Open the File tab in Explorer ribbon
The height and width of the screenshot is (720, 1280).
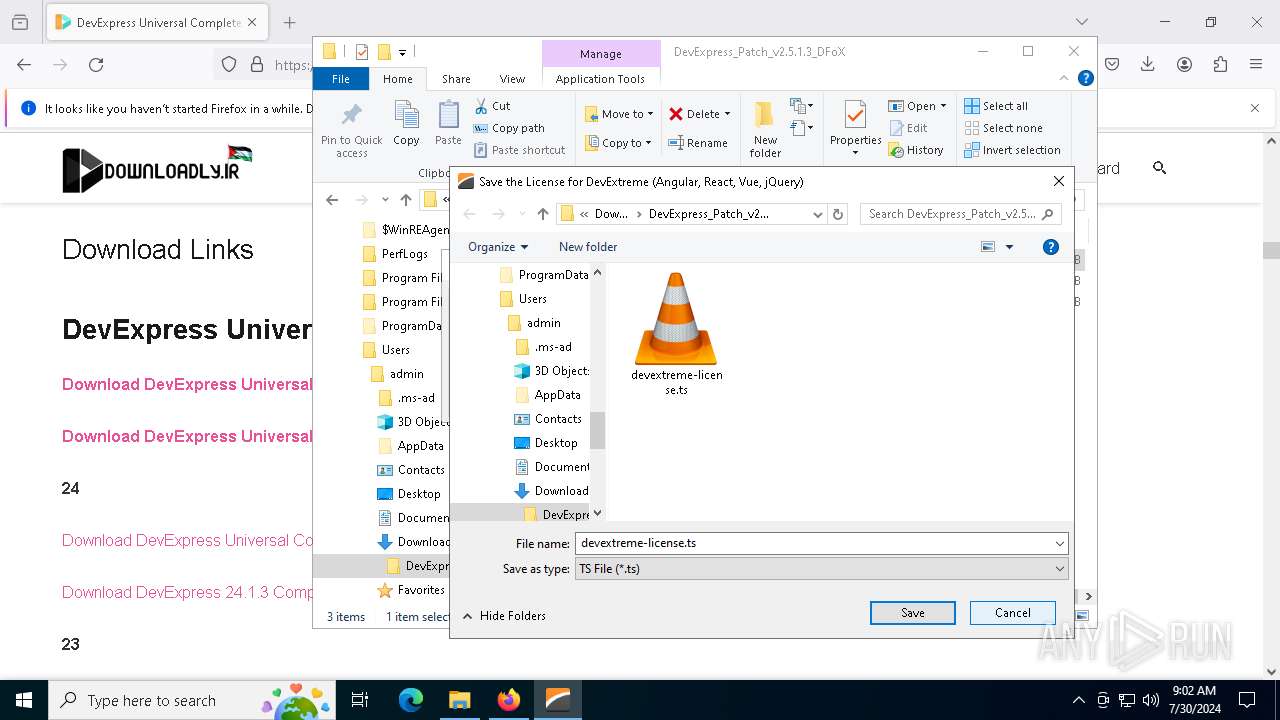pos(341,79)
